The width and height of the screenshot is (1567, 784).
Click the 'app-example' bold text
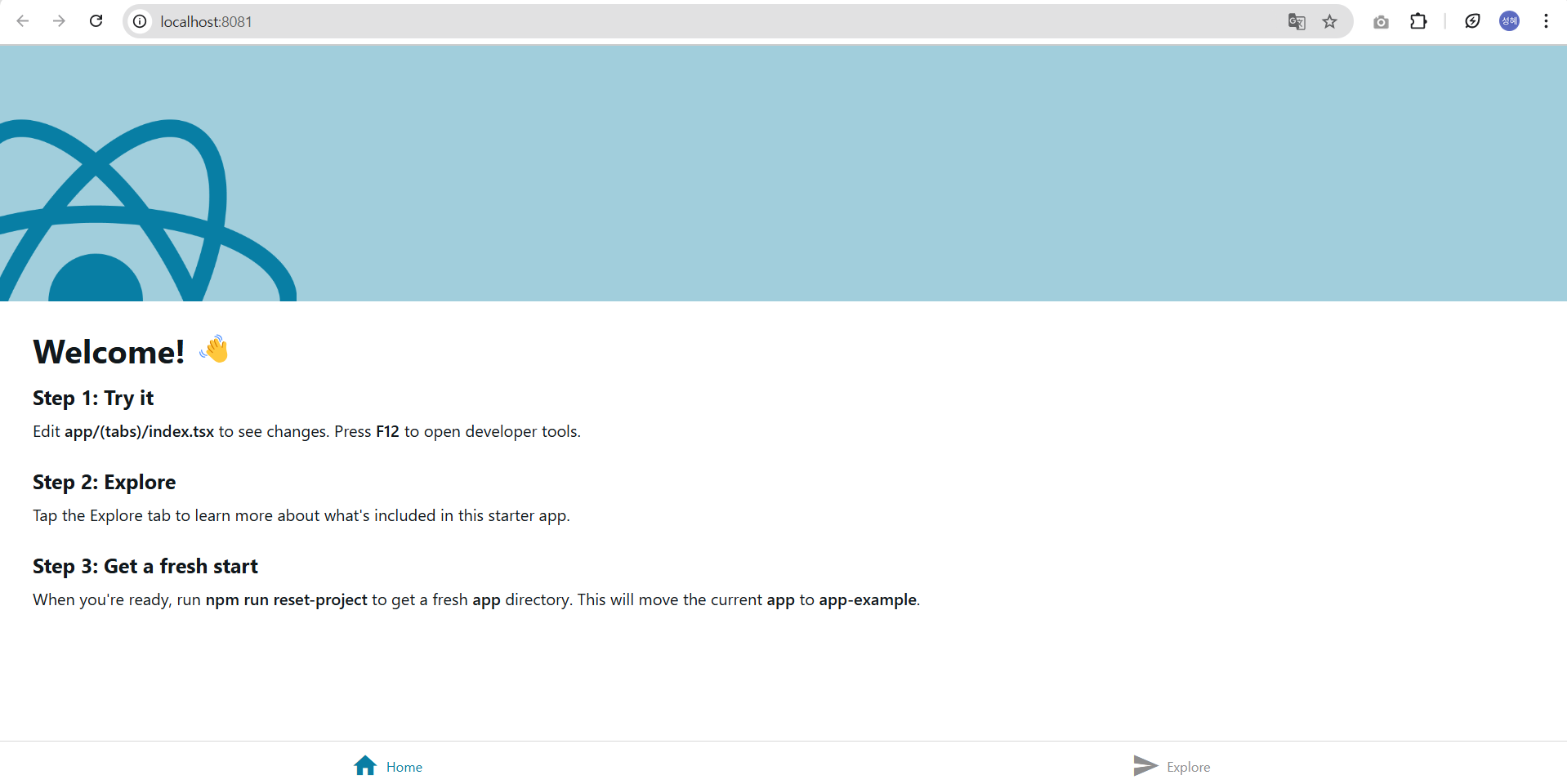(x=868, y=599)
